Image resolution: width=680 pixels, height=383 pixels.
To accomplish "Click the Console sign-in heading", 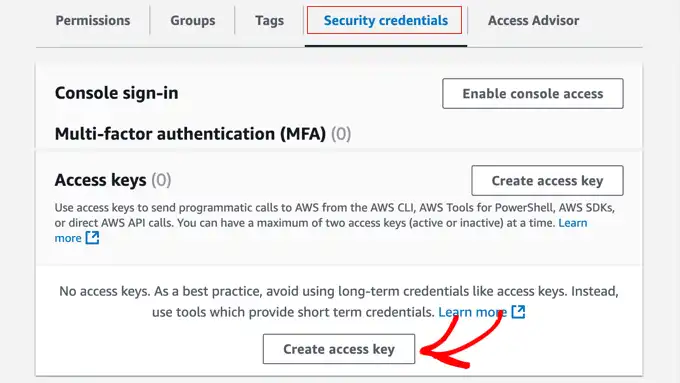I will 117,93.
